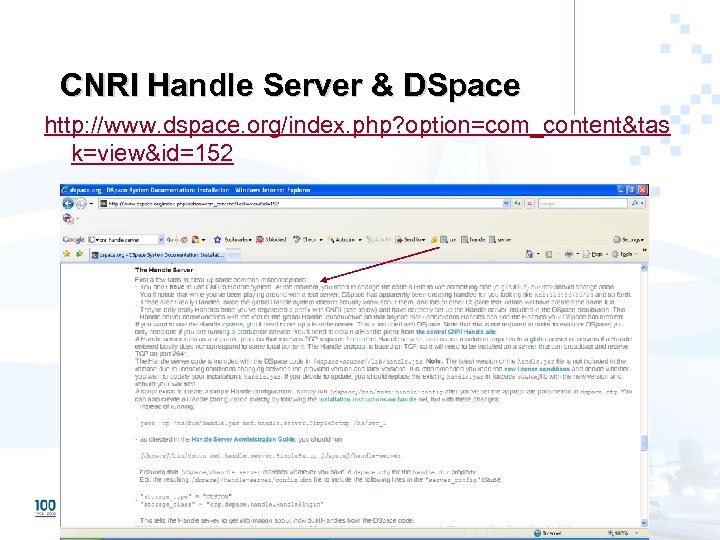Click the Google toolbar search field

click(126, 240)
